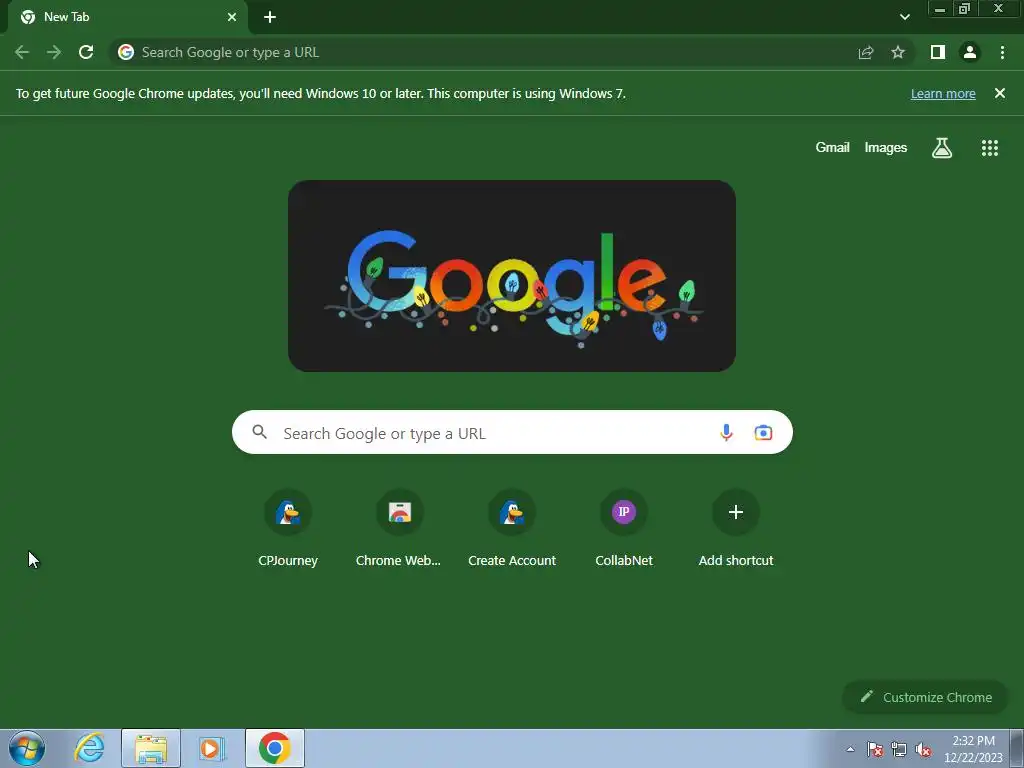The image size is (1024, 768).
Task: Open the holiday lights Google doodle
Action: coord(512,276)
